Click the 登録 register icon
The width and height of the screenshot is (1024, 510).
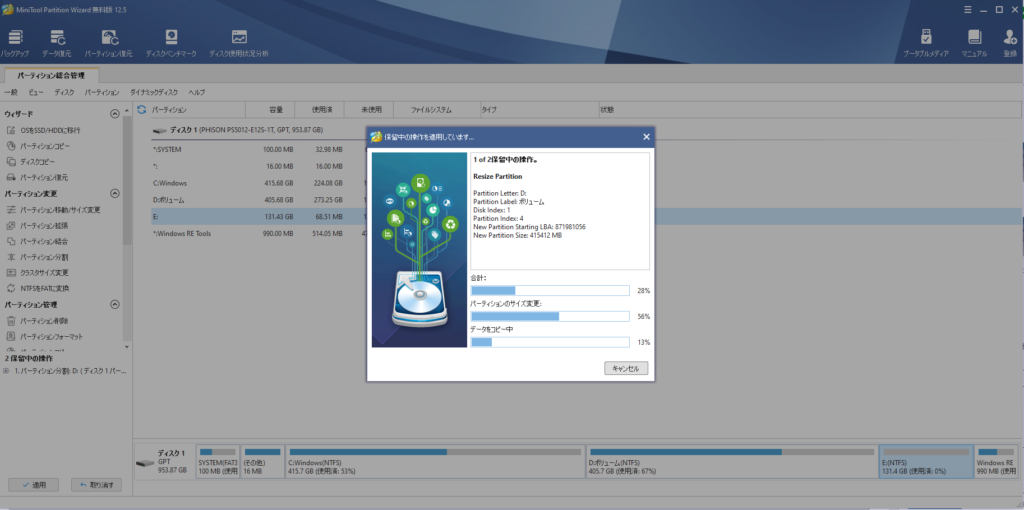[1010, 43]
